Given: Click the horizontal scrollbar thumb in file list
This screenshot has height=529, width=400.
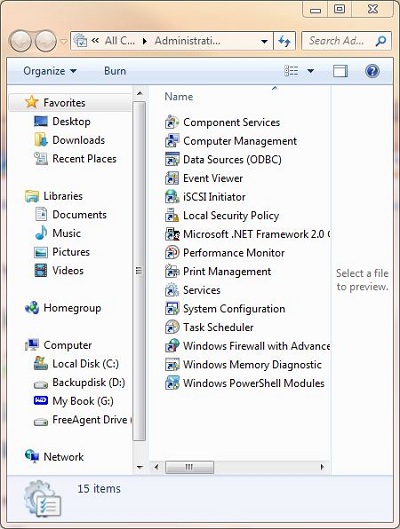Looking at the screenshot, I should pos(189,467).
